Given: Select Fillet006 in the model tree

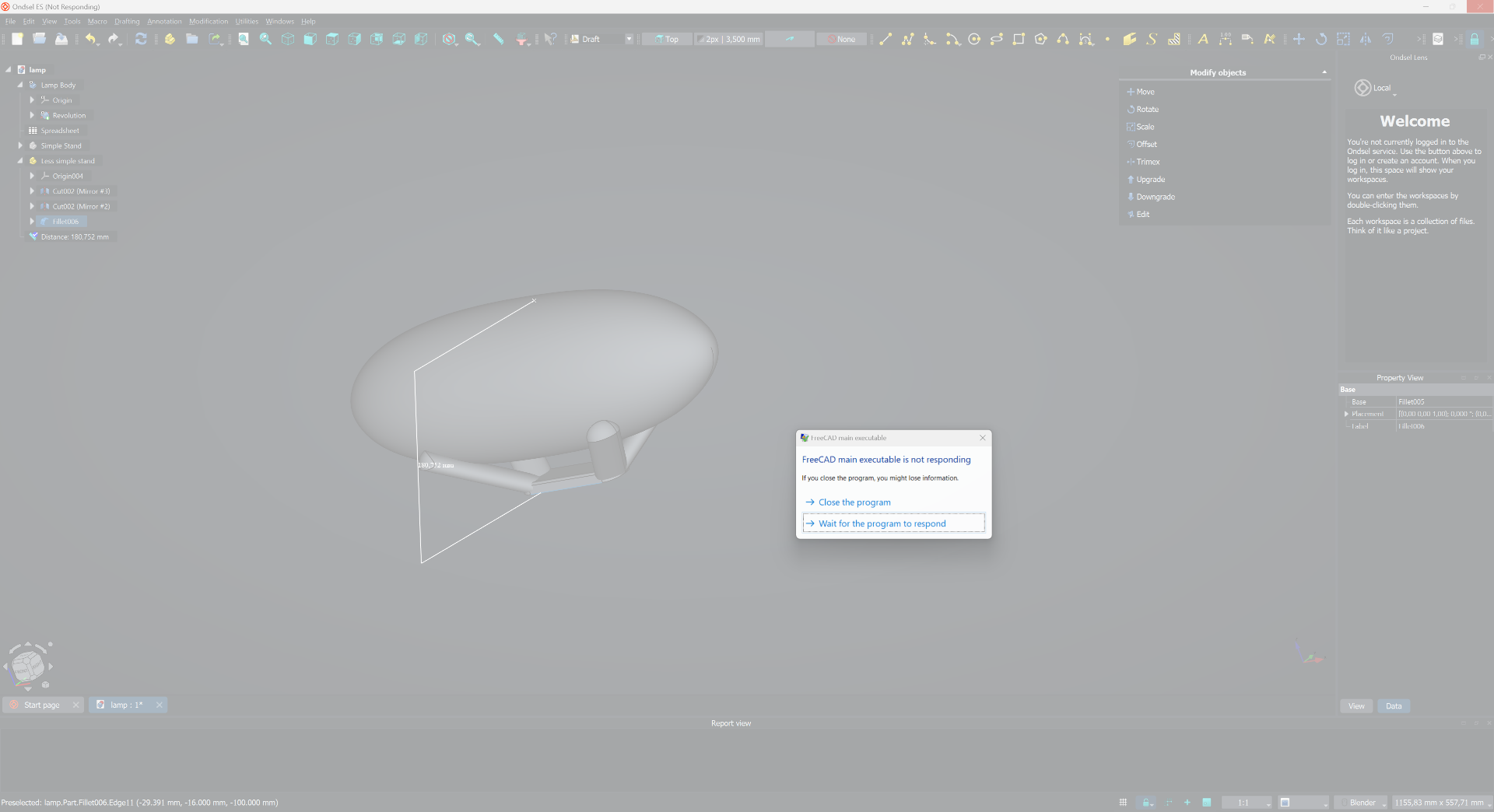Looking at the screenshot, I should point(65,222).
